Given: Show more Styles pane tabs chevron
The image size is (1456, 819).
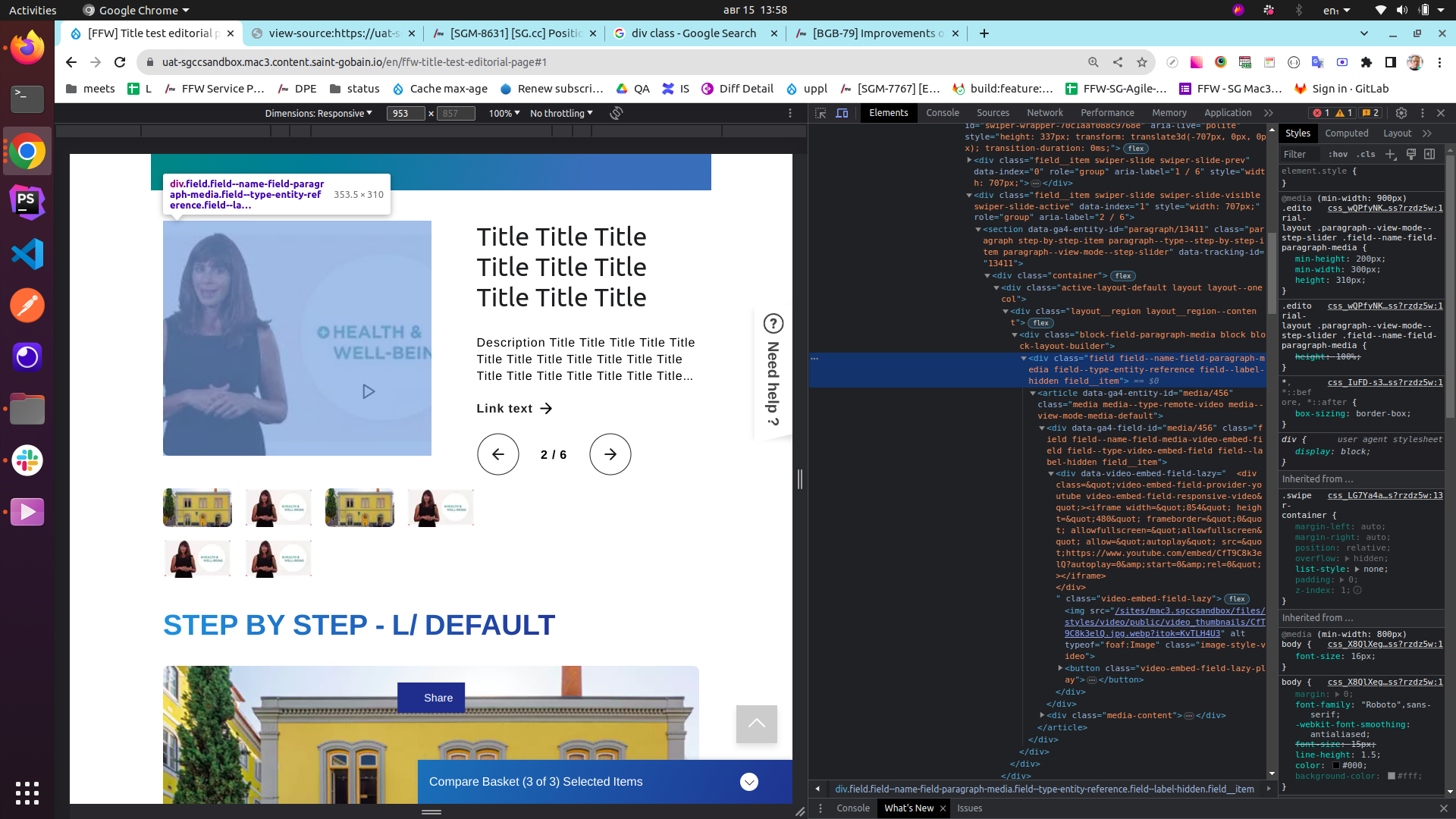Looking at the screenshot, I should (1427, 133).
